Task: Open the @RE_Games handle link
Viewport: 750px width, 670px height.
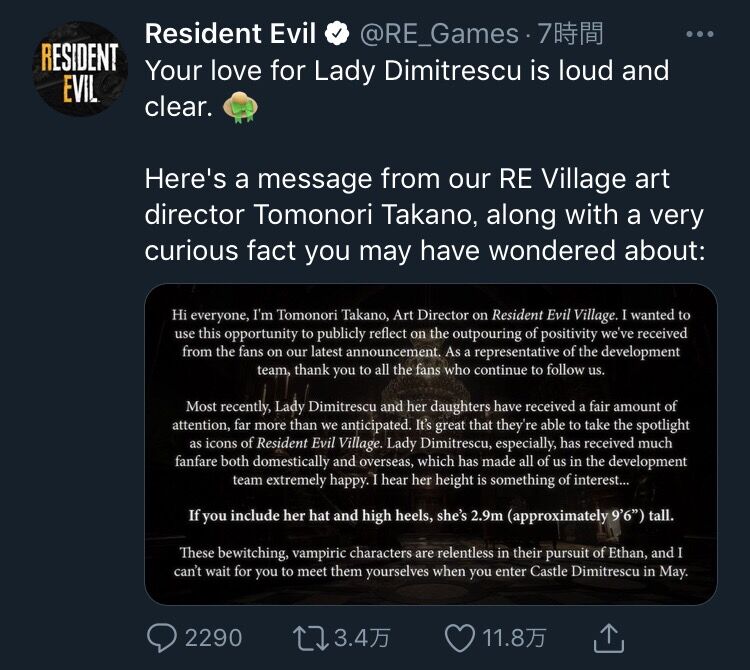Action: point(439,34)
